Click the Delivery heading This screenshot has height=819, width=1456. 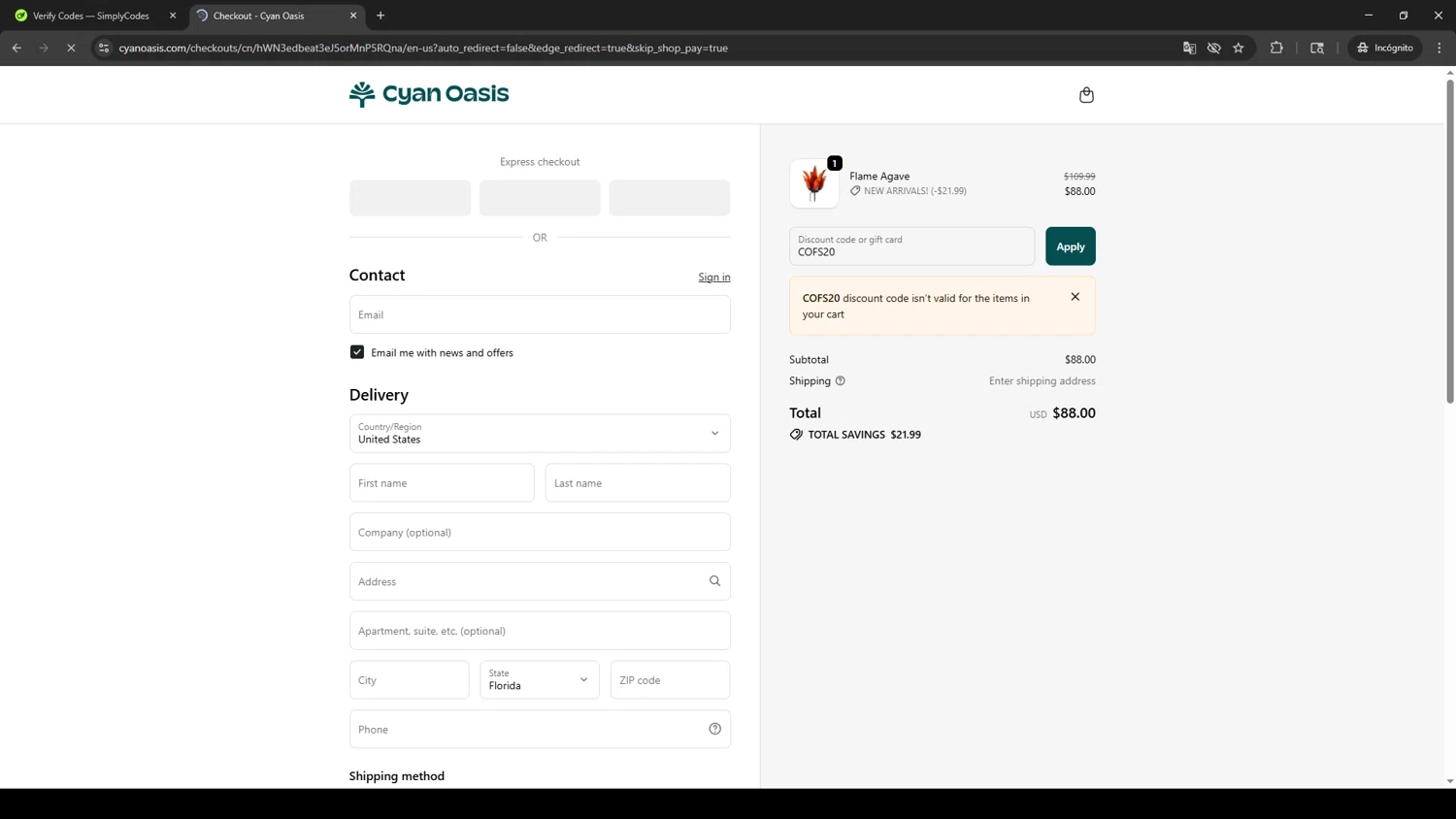tap(379, 395)
